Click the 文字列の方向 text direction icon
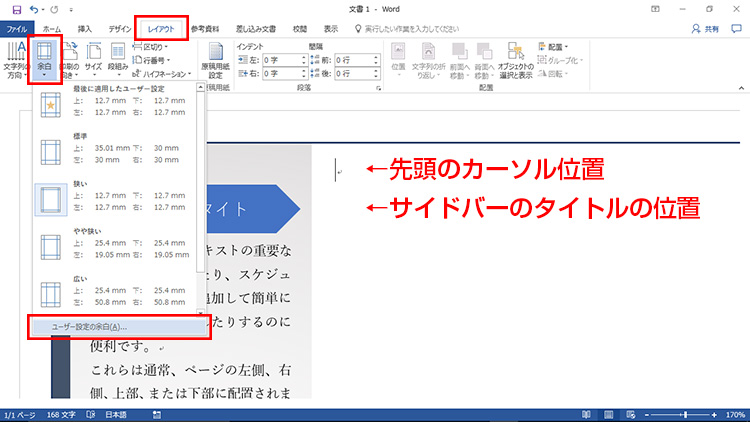 pyautogui.click(x=15, y=60)
